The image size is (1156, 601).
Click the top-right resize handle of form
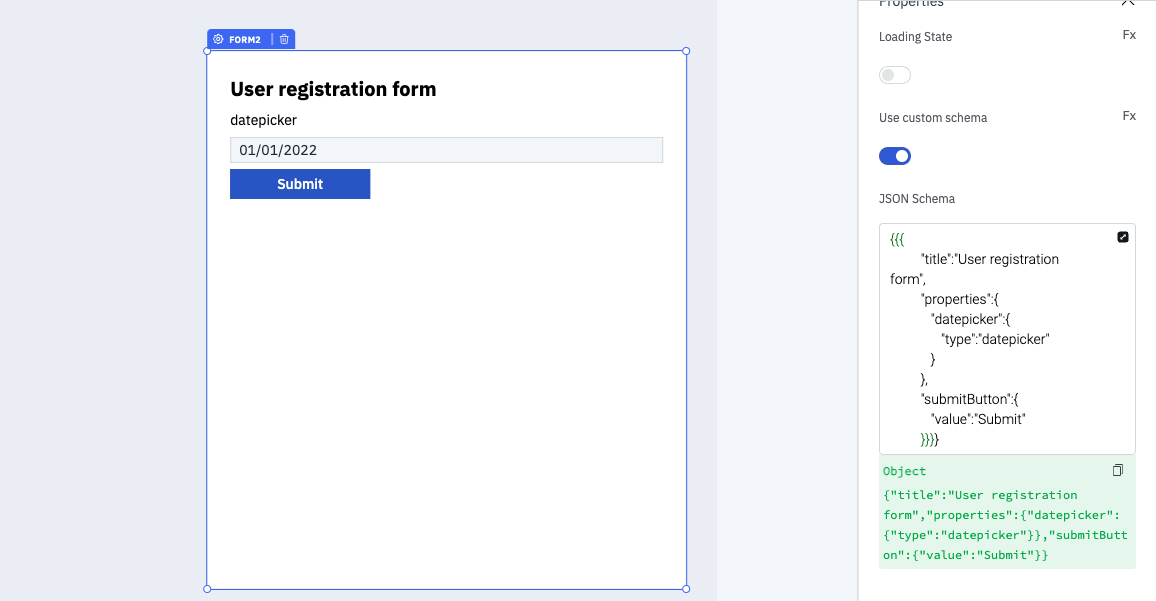[x=686, y=51]
